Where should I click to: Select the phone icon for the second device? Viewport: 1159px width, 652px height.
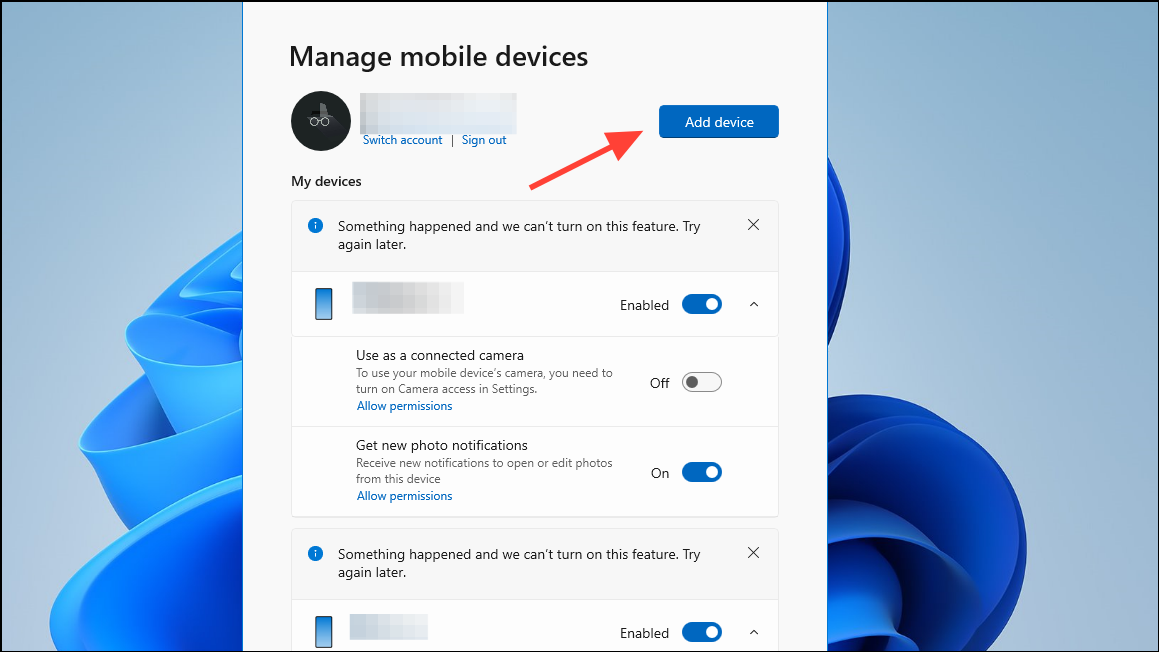click(x=323, y=631)
